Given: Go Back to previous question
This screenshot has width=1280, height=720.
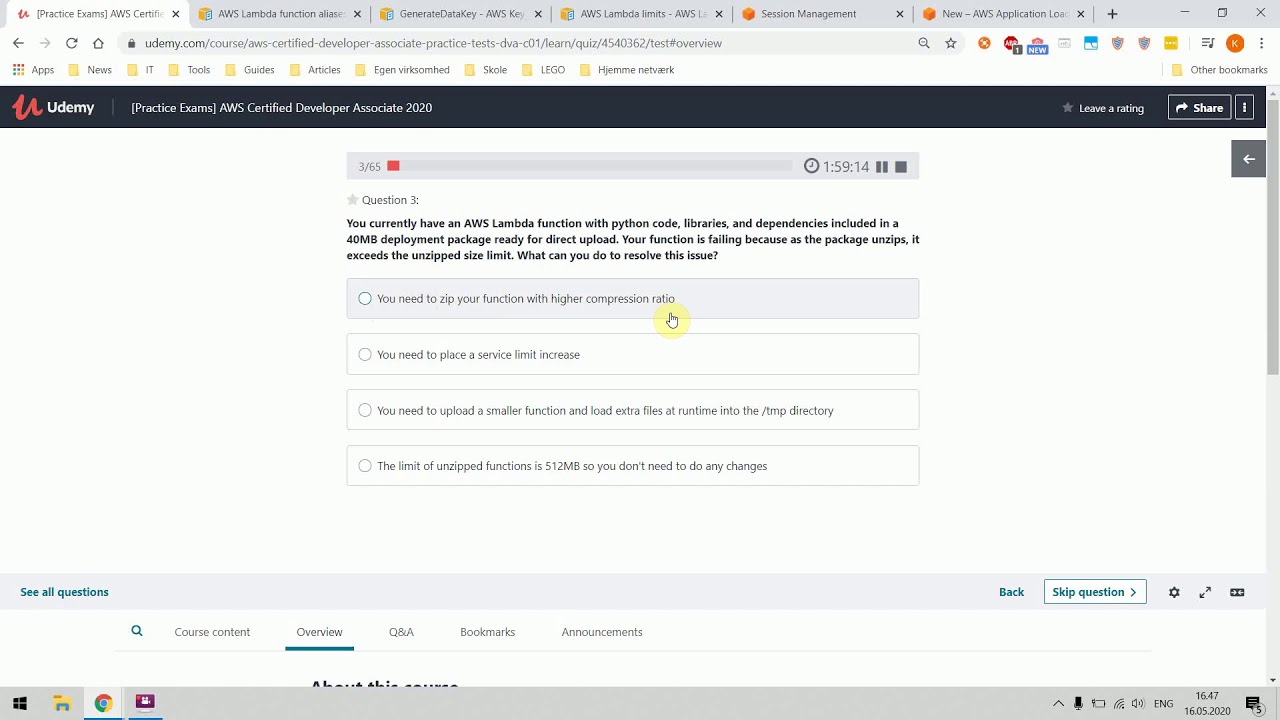Looking at the screenshot, I should click(x=1011, y=592).
